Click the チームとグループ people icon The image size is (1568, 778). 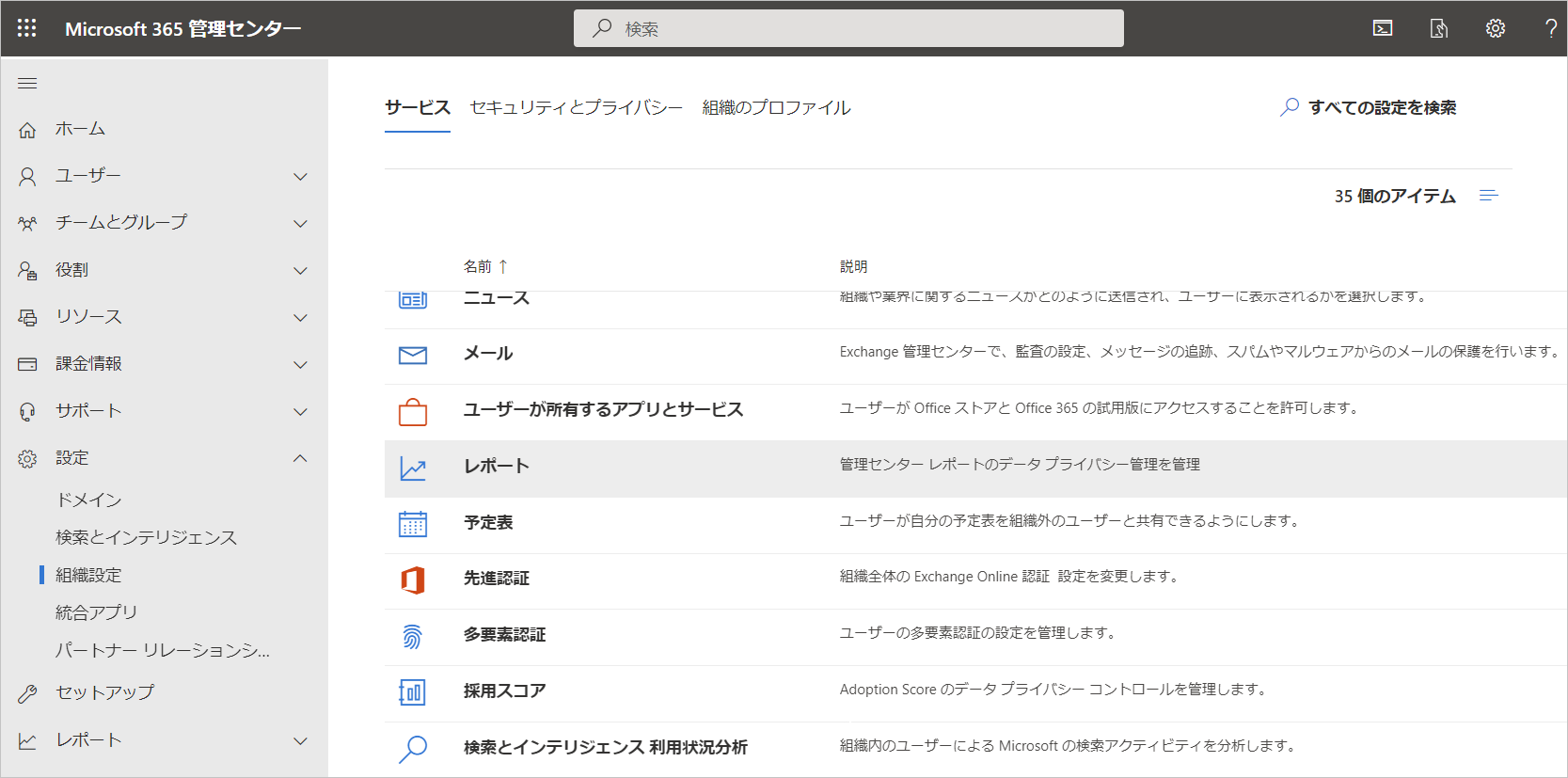point(27,223)
